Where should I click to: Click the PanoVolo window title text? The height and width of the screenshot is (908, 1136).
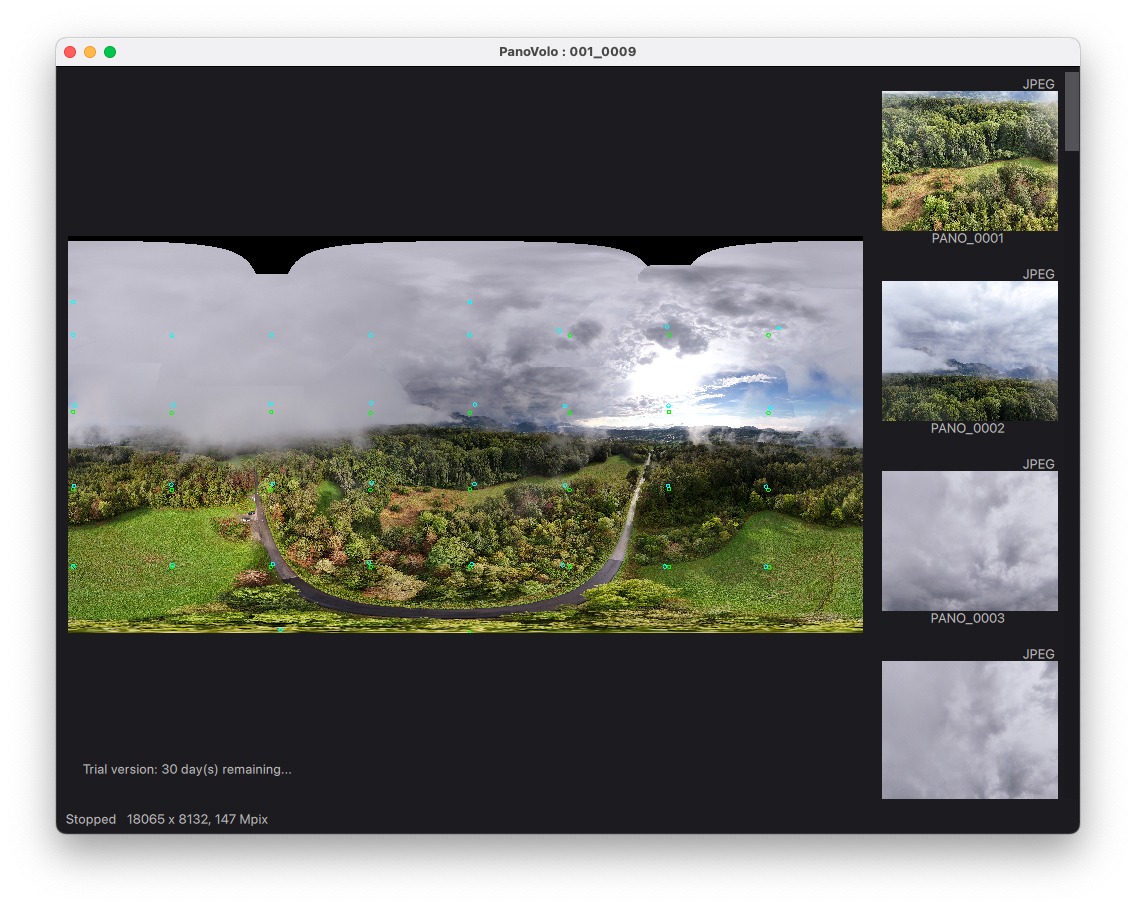[x=567, y=51]
